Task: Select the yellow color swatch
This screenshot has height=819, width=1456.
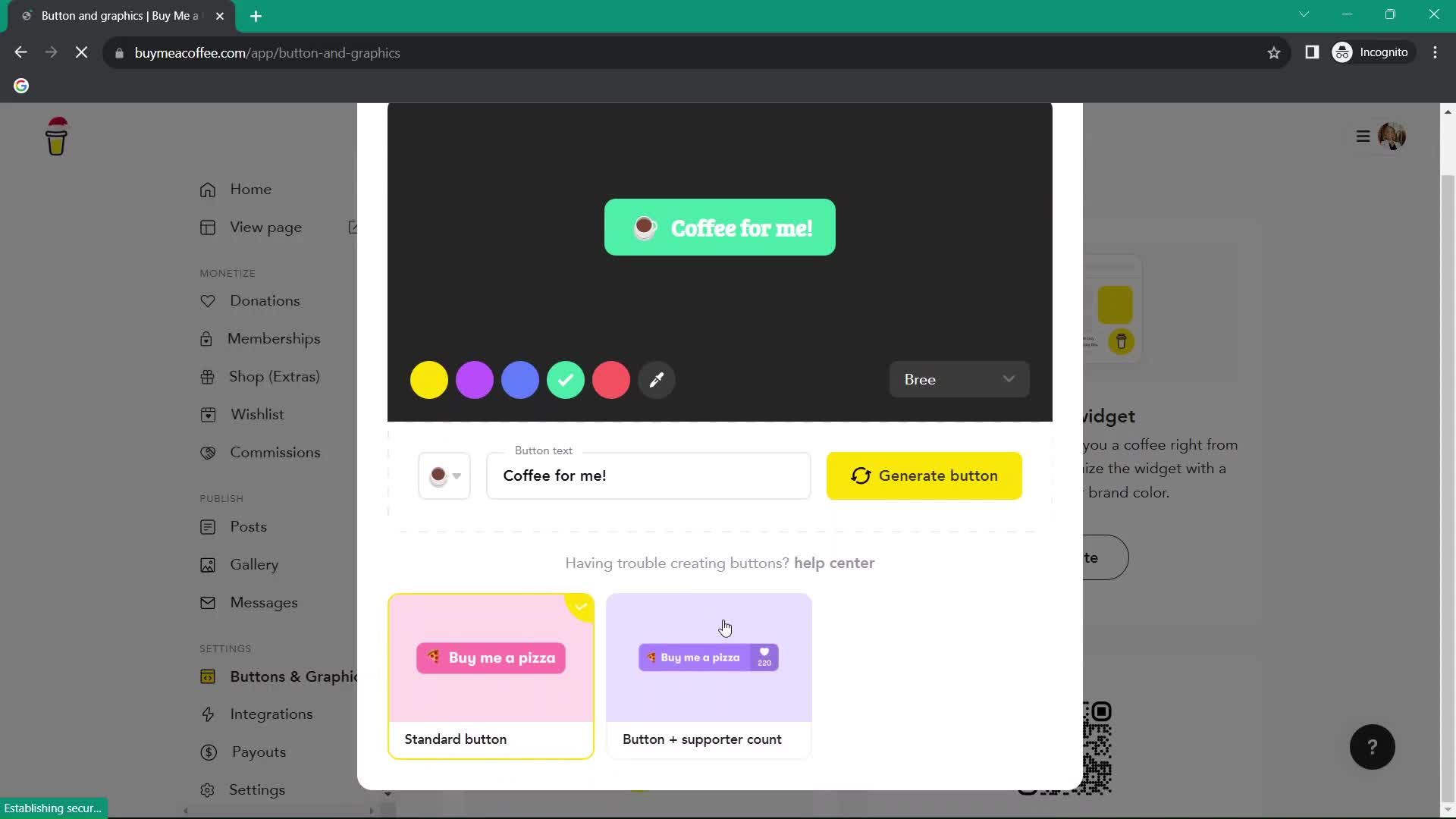Action: tap(429, 380)
